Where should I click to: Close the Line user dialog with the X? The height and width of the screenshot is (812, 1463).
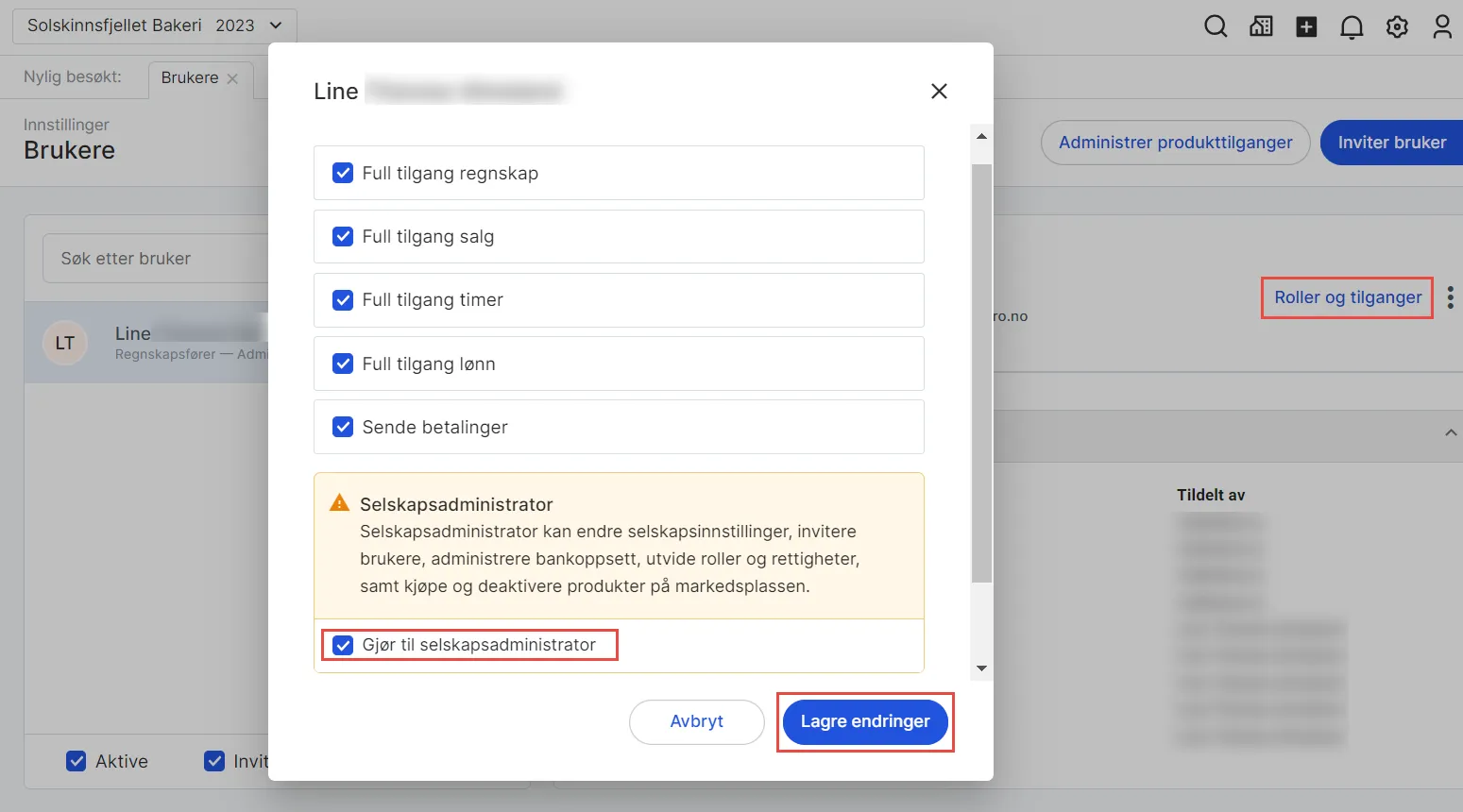[x=939, y=91]
